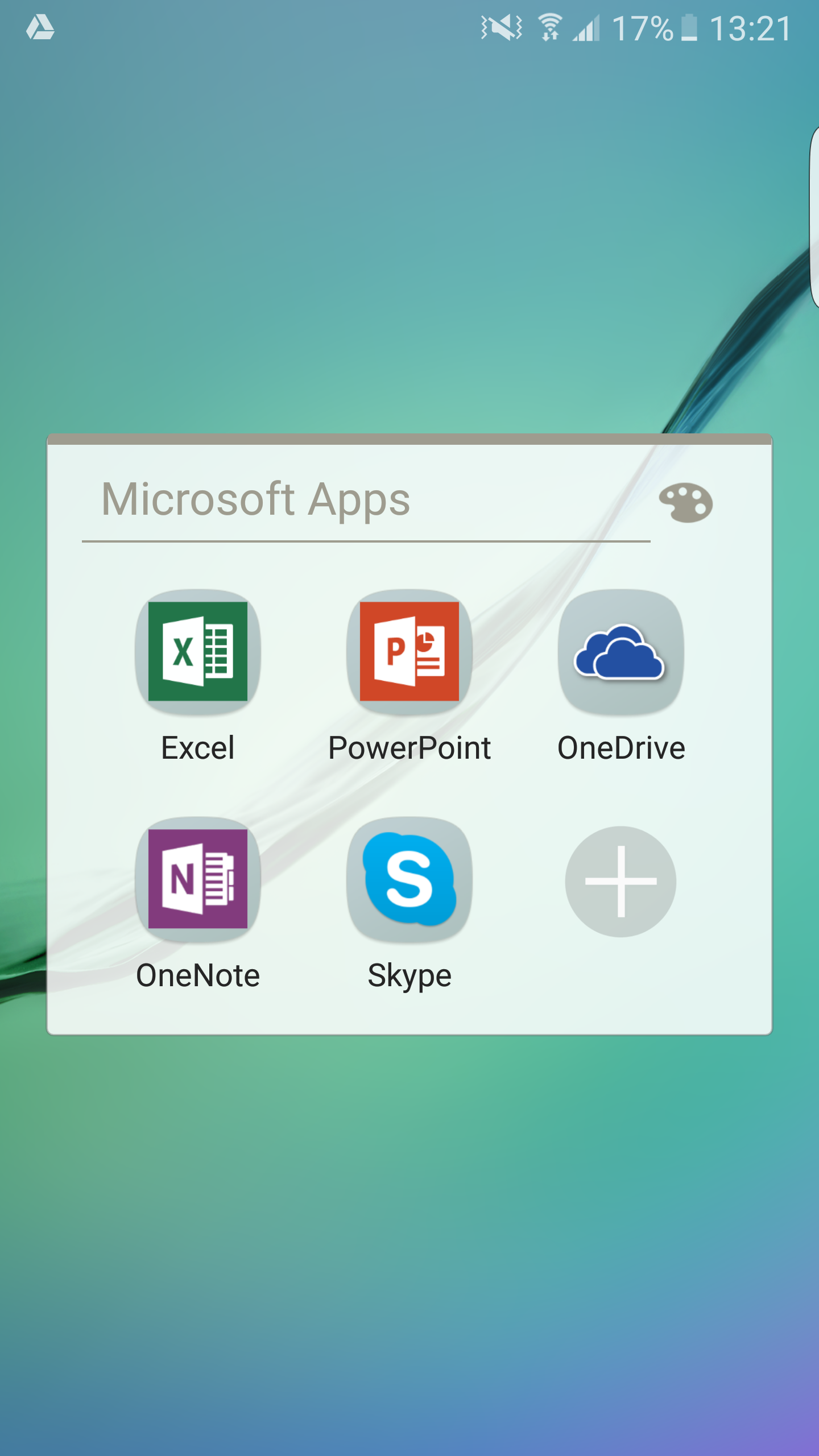
Task: Tap the Excel text label
Action: click(x=197, y=748)
